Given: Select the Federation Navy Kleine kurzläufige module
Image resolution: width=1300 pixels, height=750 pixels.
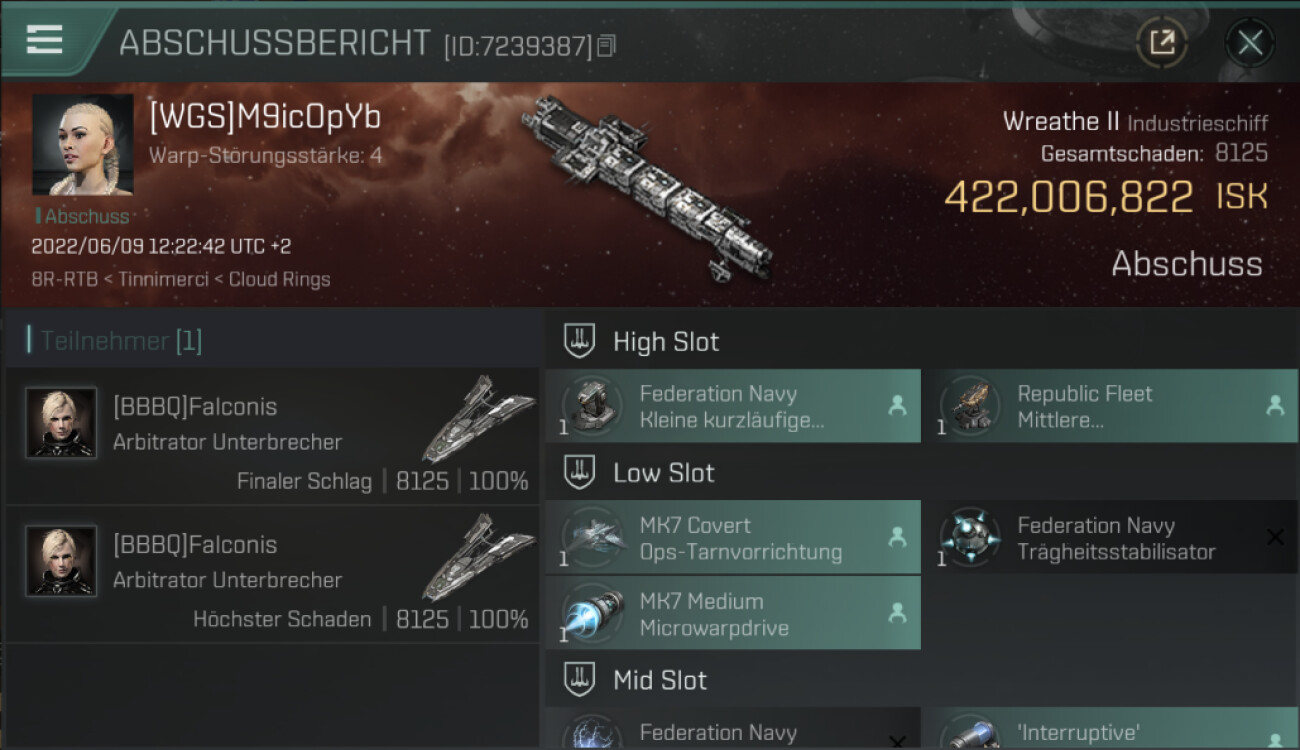Looking at the screenshot, I should pyautogui.click(x=732, y=406).
